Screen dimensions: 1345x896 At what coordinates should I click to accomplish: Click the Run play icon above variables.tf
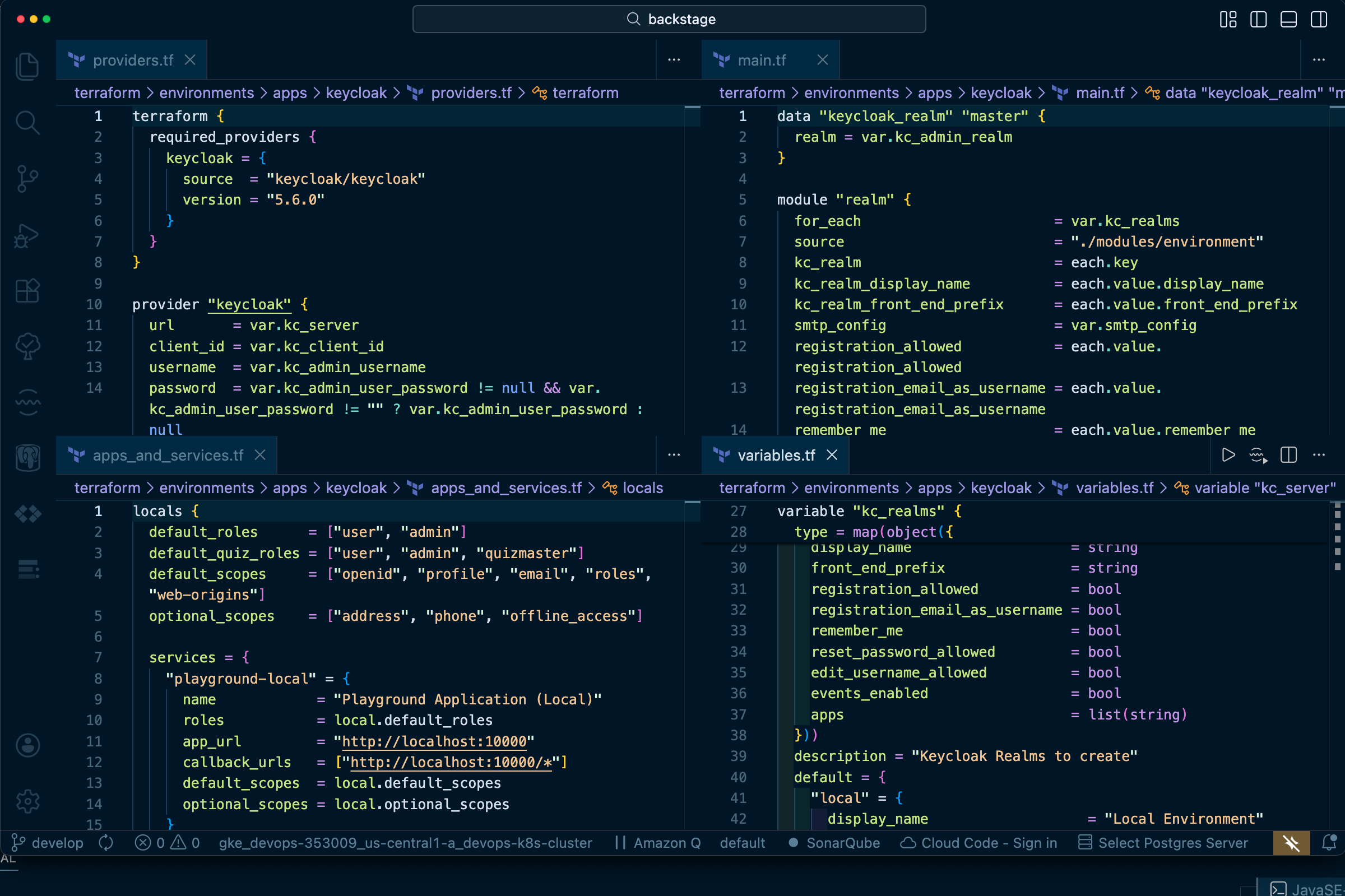click(1228, 455)
